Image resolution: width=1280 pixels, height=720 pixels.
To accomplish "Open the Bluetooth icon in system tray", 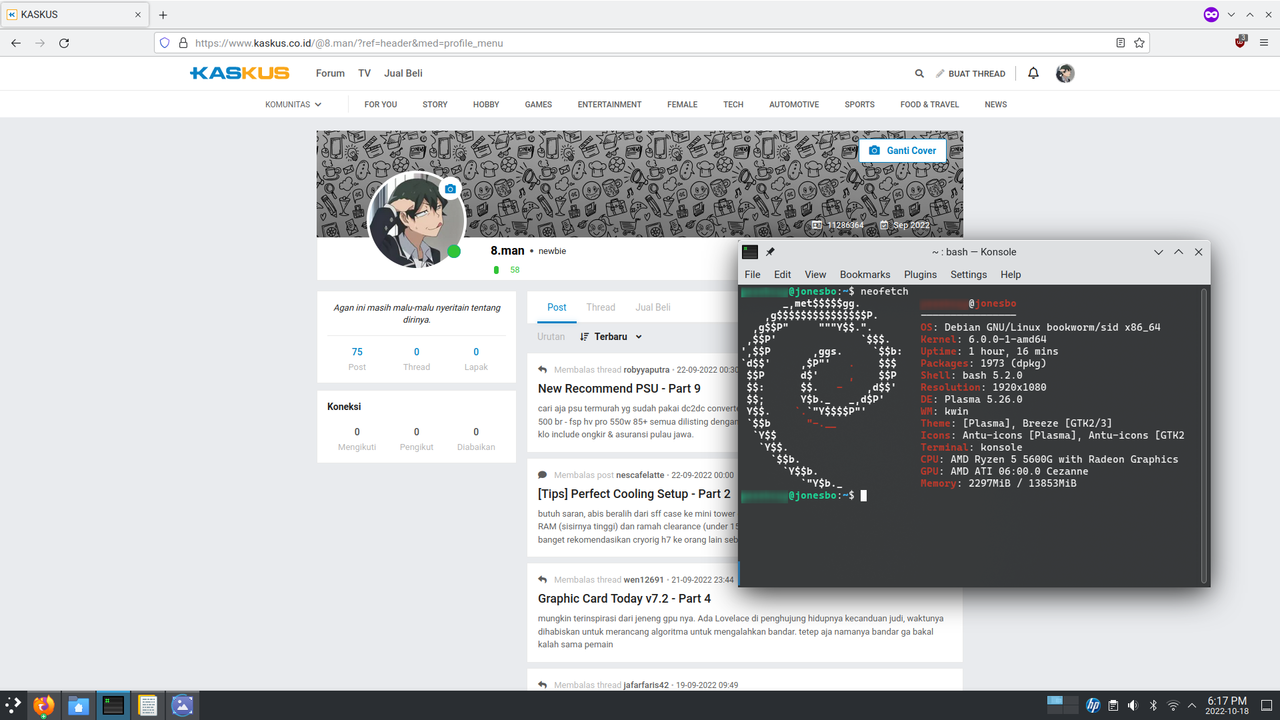I will [1153, 705].
